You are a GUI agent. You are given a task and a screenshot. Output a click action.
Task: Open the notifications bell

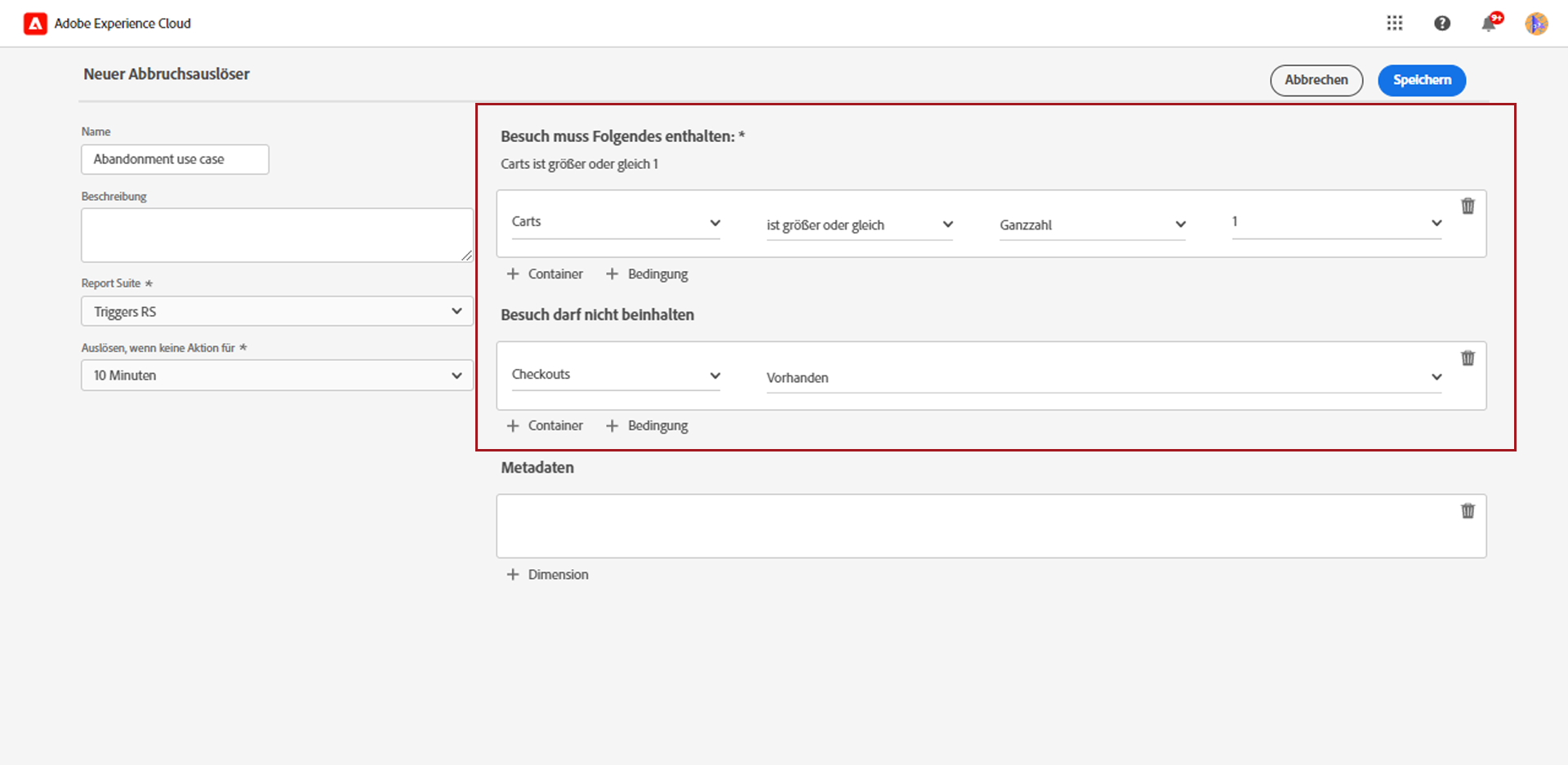click(1489, 24)
